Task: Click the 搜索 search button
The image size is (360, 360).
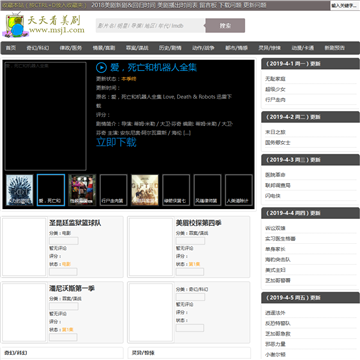Action: click(x=225, y=26)
